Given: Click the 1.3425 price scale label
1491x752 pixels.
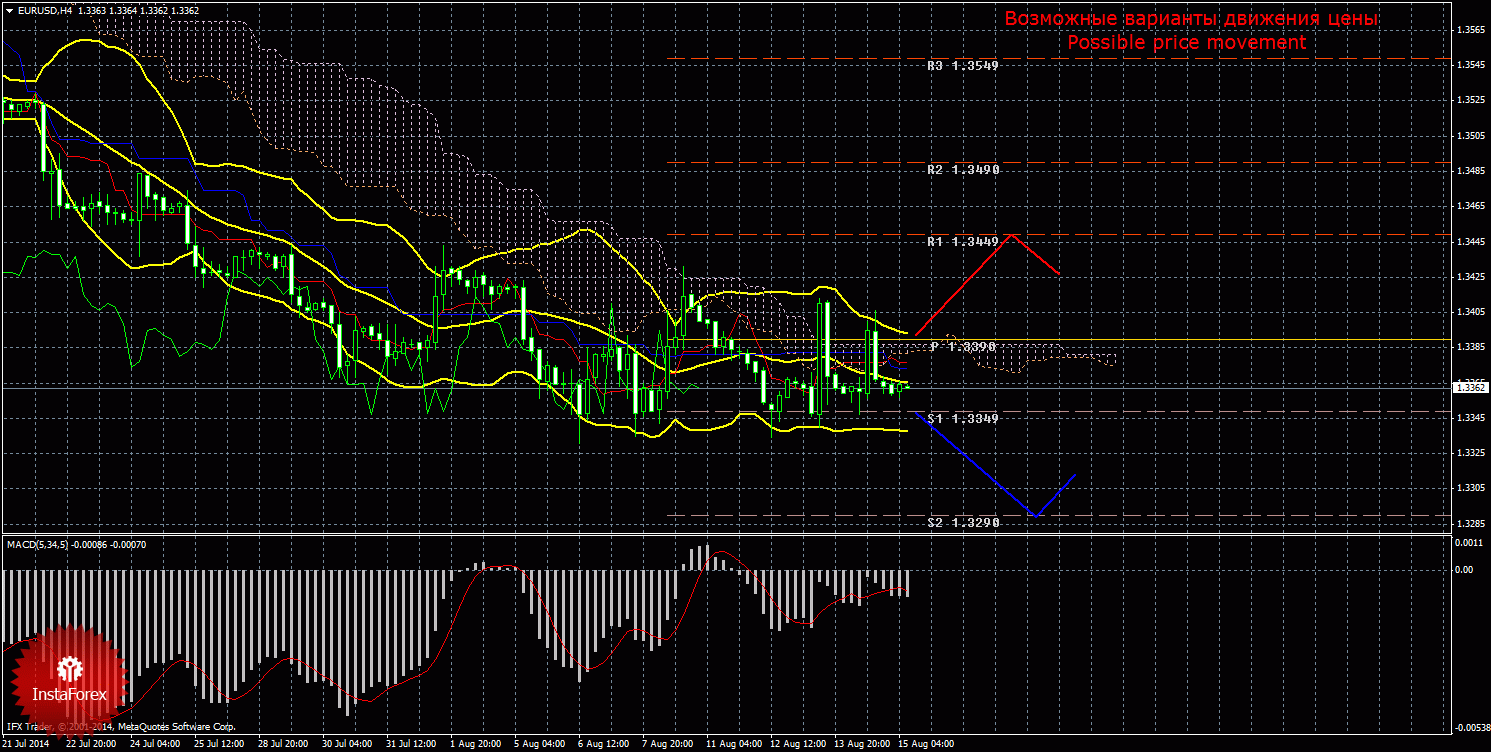Looking at the screenshot, I should click(1470, 277).
